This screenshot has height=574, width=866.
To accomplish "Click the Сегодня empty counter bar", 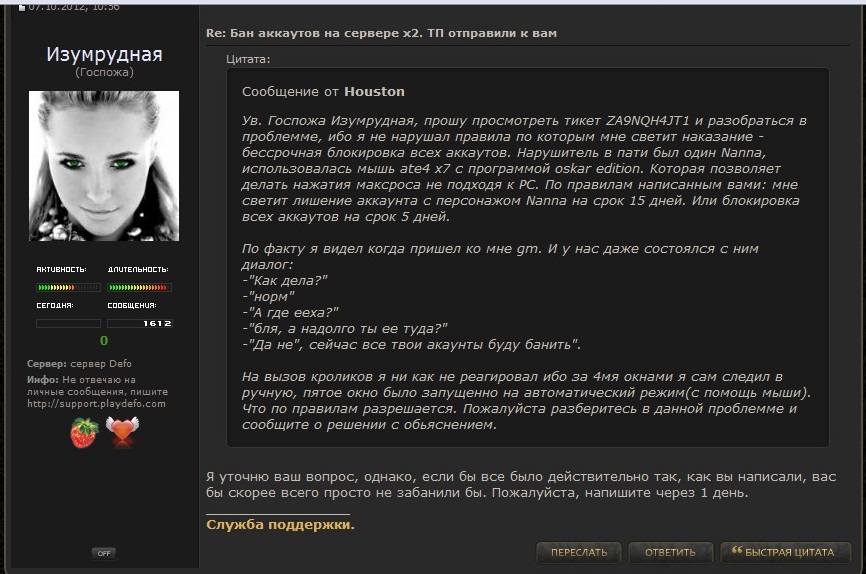I will tap(68, 324).
